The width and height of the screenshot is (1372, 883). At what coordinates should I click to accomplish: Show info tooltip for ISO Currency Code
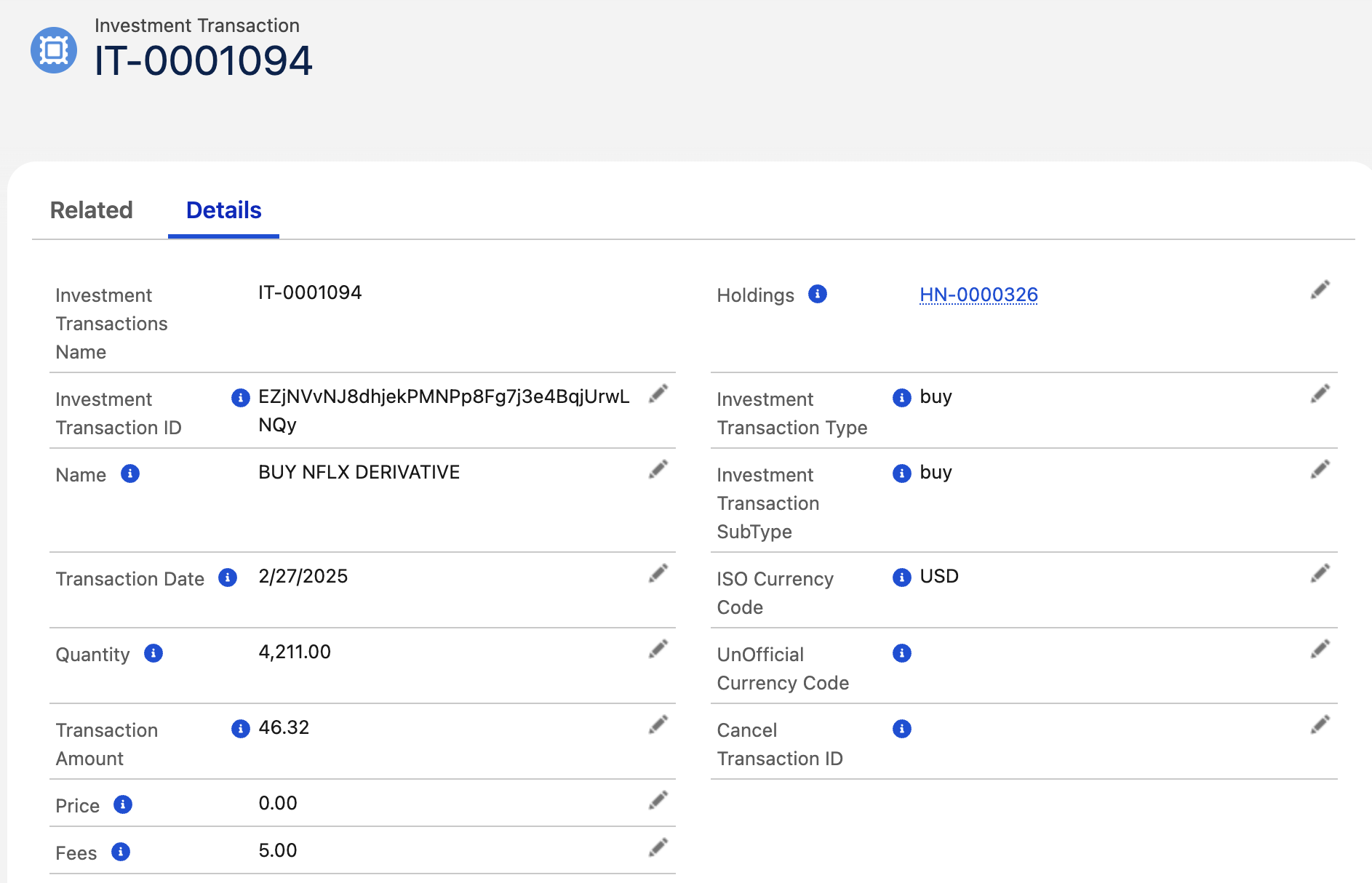coord(902,578)
